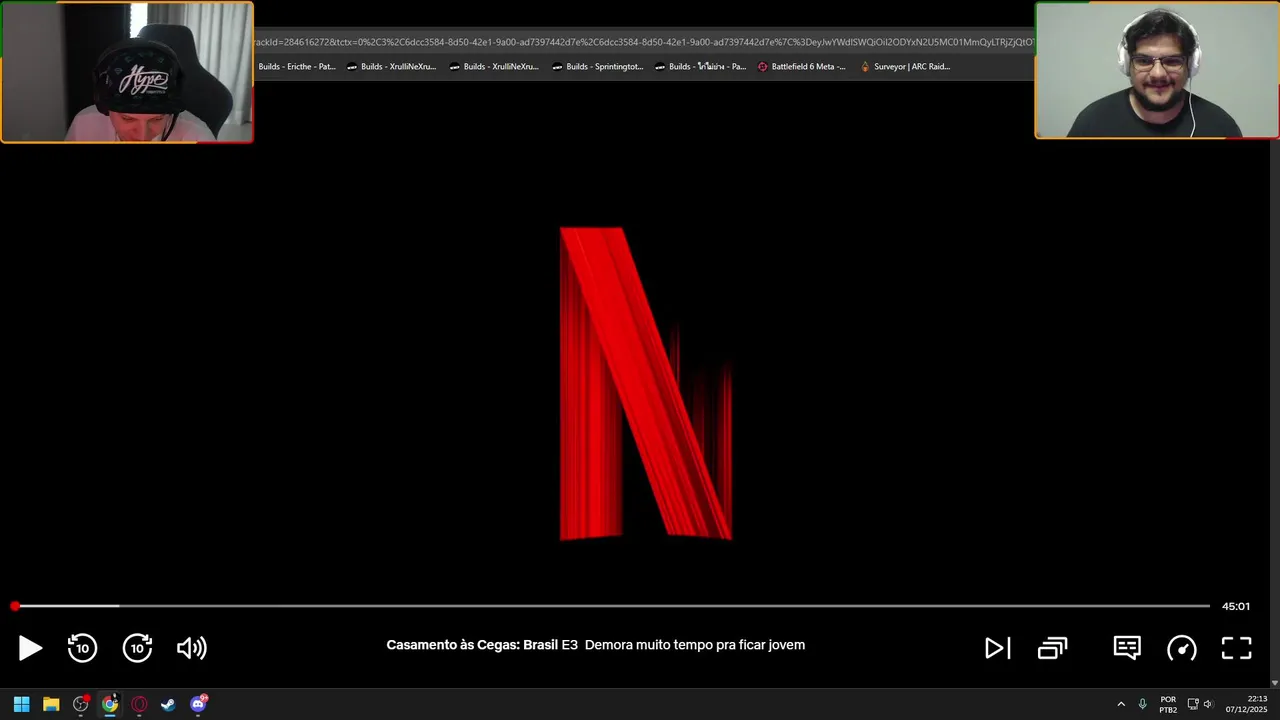Screen dimensions: 1280x720
Task: Open the network tray icon
Action: 1193,704
